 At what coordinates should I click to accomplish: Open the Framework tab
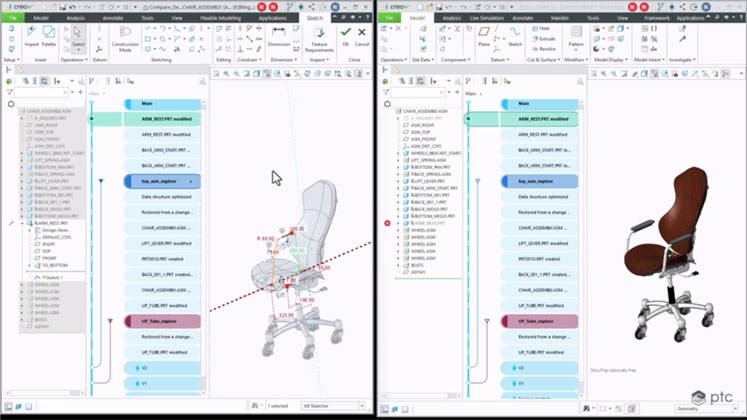656,18
